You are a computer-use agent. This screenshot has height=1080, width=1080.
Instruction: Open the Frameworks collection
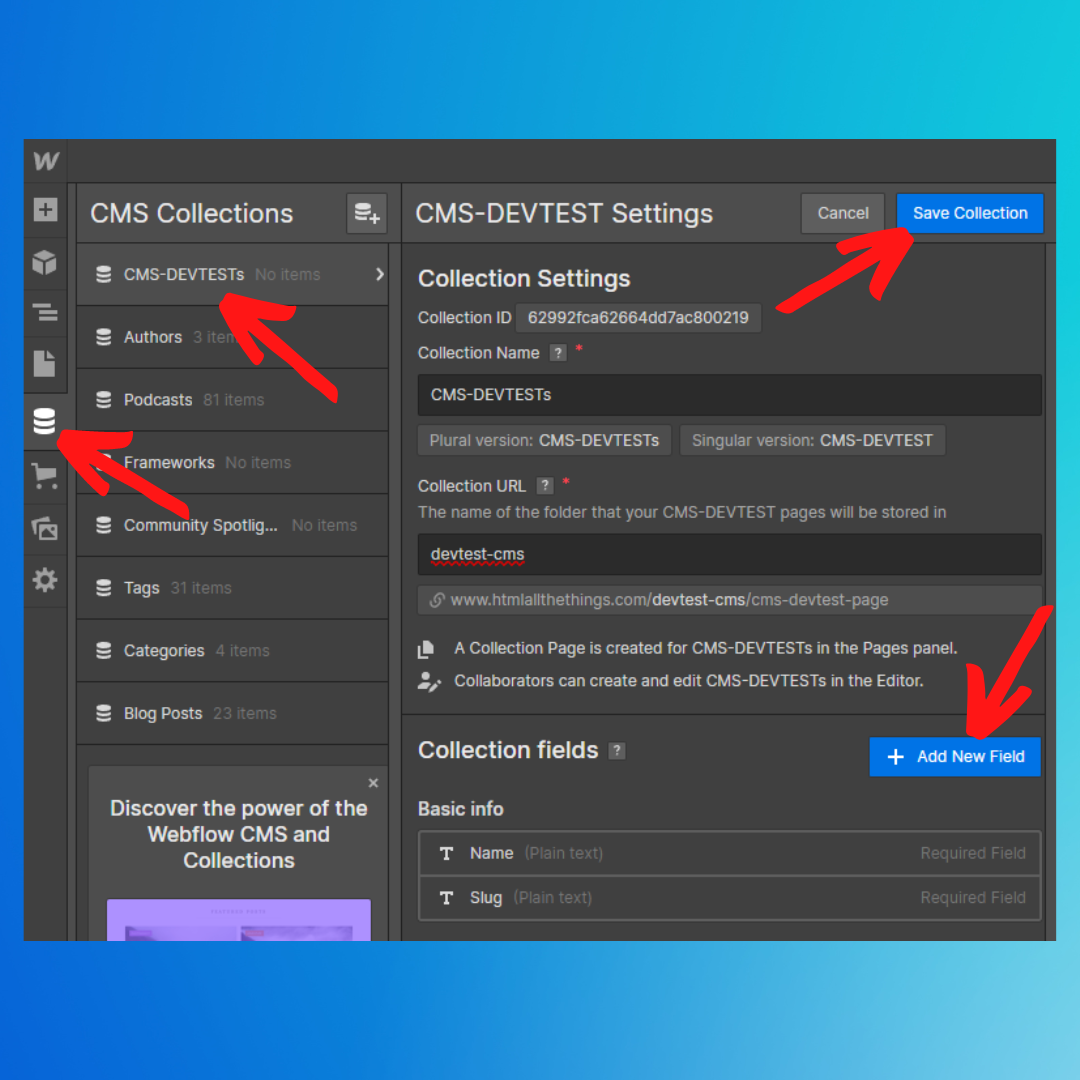[233, 462]
